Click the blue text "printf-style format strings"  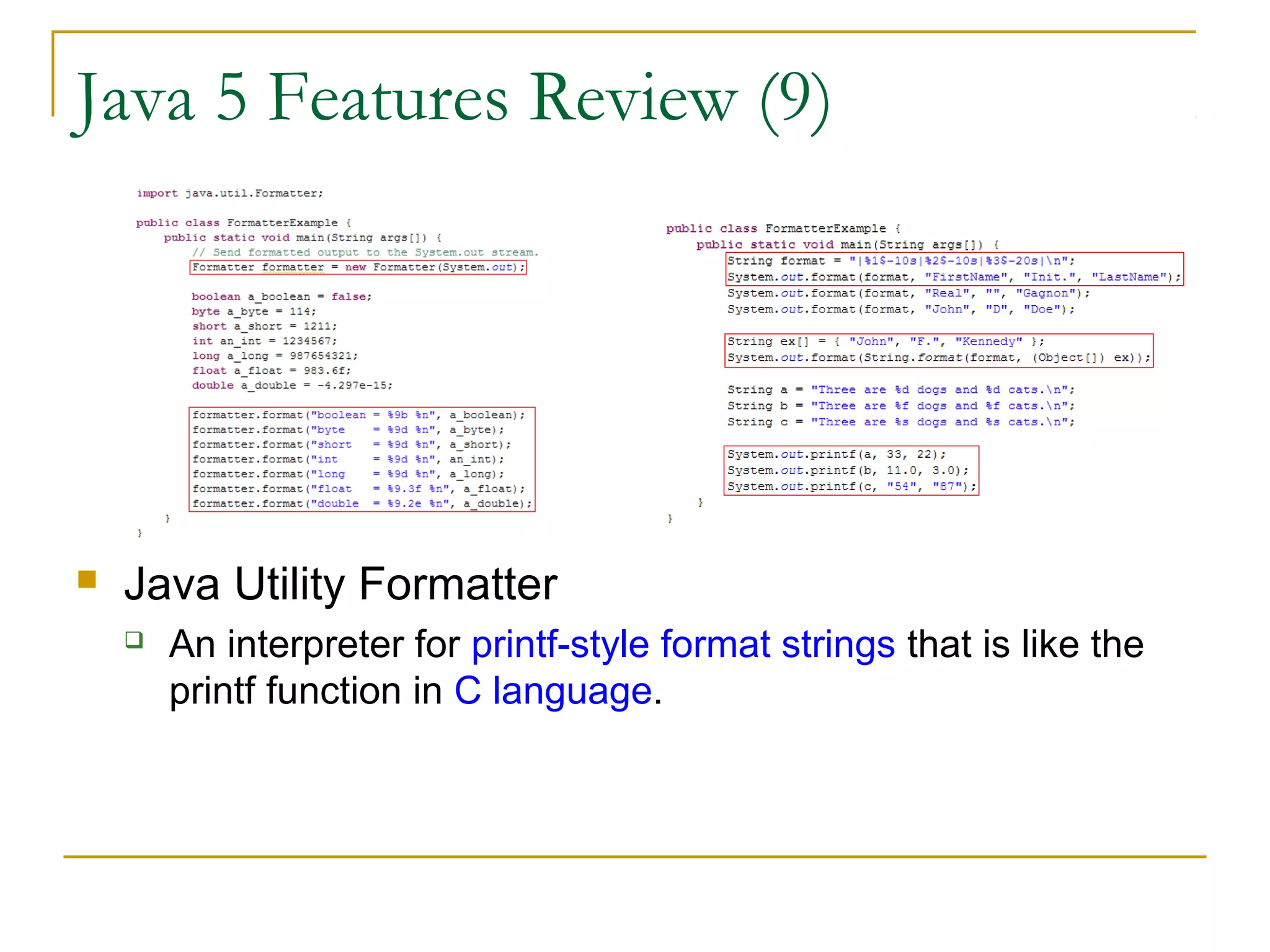(683, 645)
